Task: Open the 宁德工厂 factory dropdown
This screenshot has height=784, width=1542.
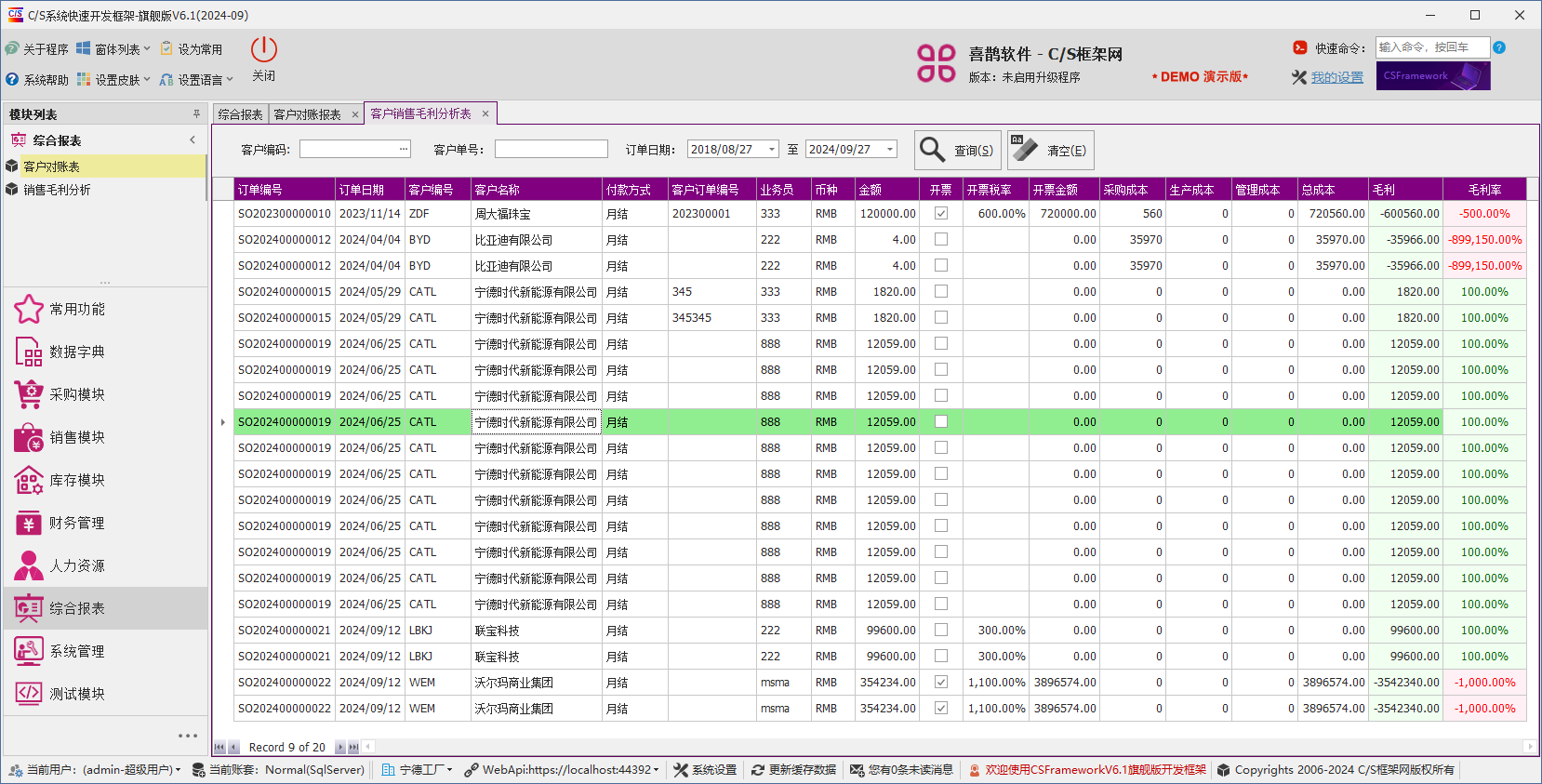Action: click(417, 770)
